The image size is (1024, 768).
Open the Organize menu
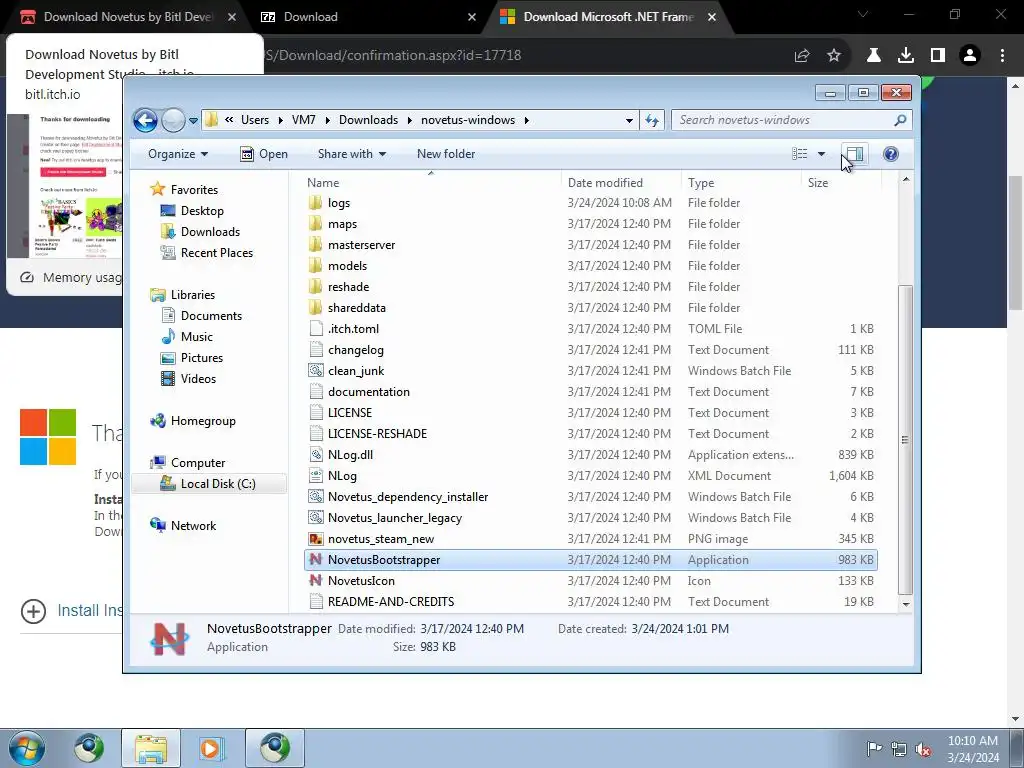click(x=178, y=154)
